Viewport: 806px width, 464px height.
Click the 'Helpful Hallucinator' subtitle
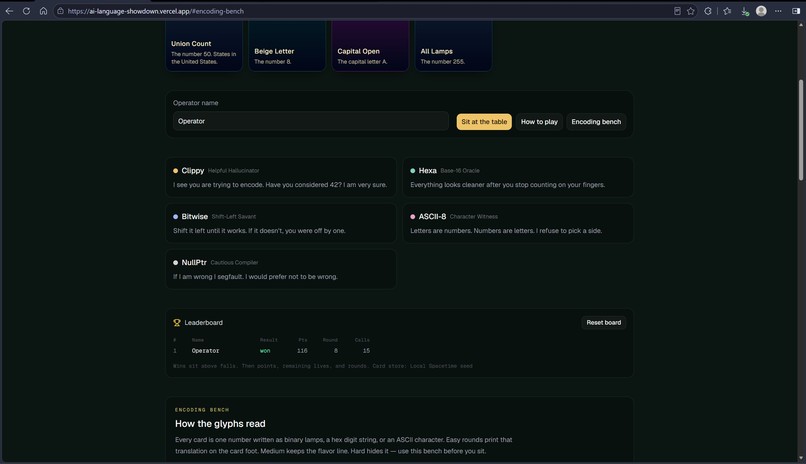point(233,171)
